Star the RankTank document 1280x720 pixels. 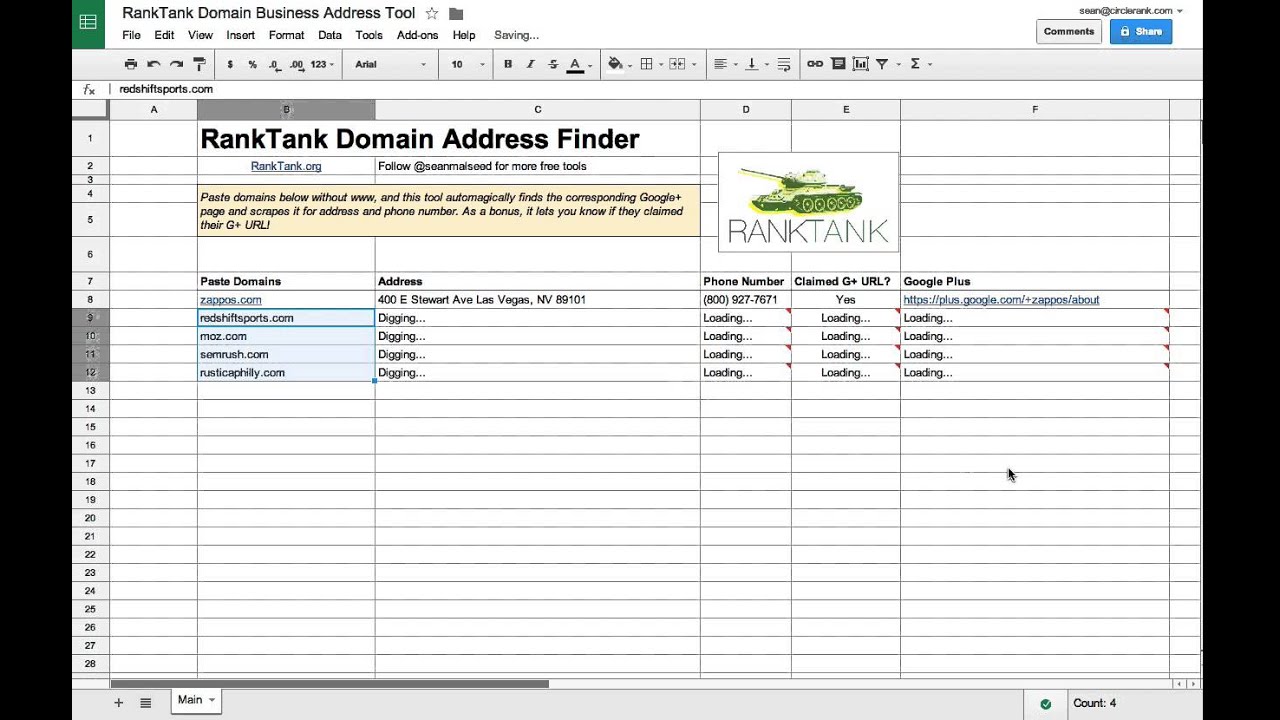pos(432,14)
